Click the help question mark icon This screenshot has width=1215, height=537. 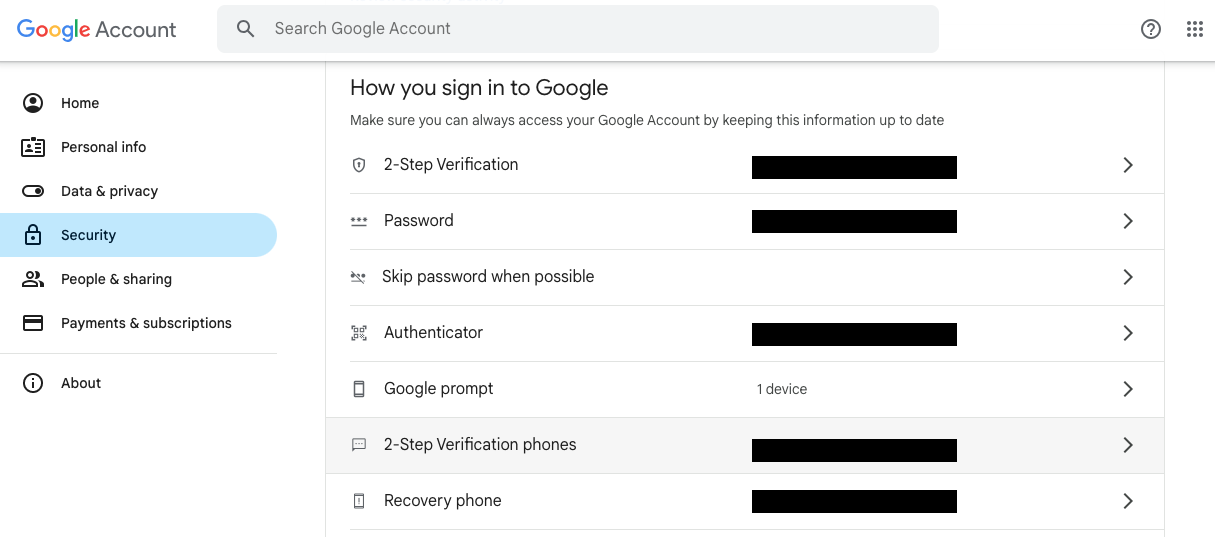tap(1151, 29)
